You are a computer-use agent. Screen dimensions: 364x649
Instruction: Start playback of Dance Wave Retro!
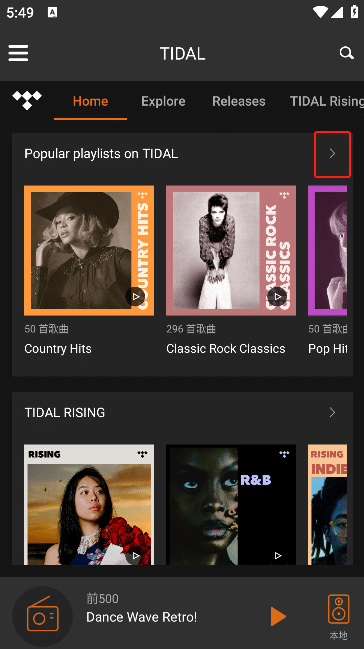(x=278, y=616)
